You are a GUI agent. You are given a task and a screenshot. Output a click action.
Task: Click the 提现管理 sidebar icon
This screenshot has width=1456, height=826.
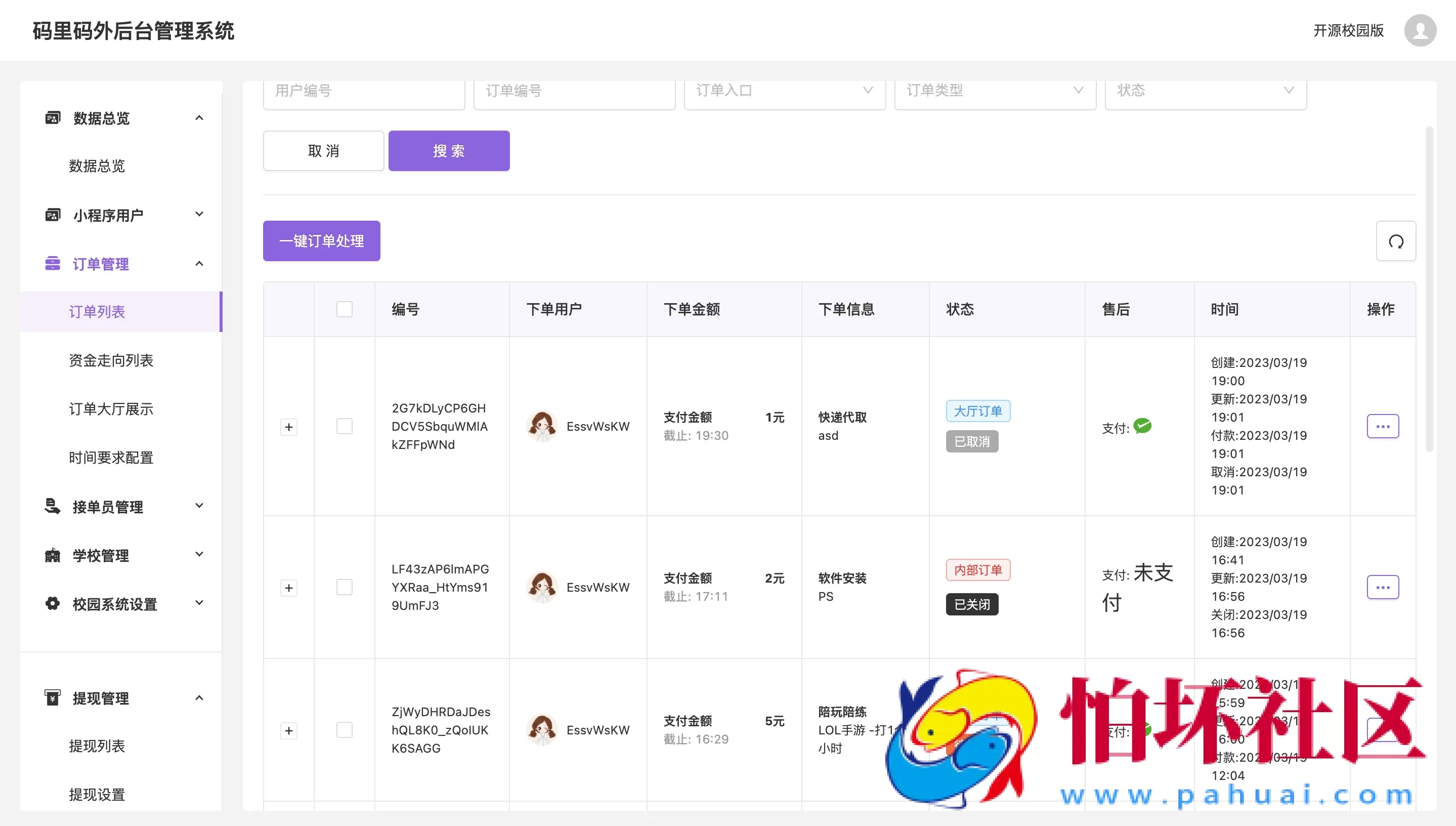click(x=53, y=698)
